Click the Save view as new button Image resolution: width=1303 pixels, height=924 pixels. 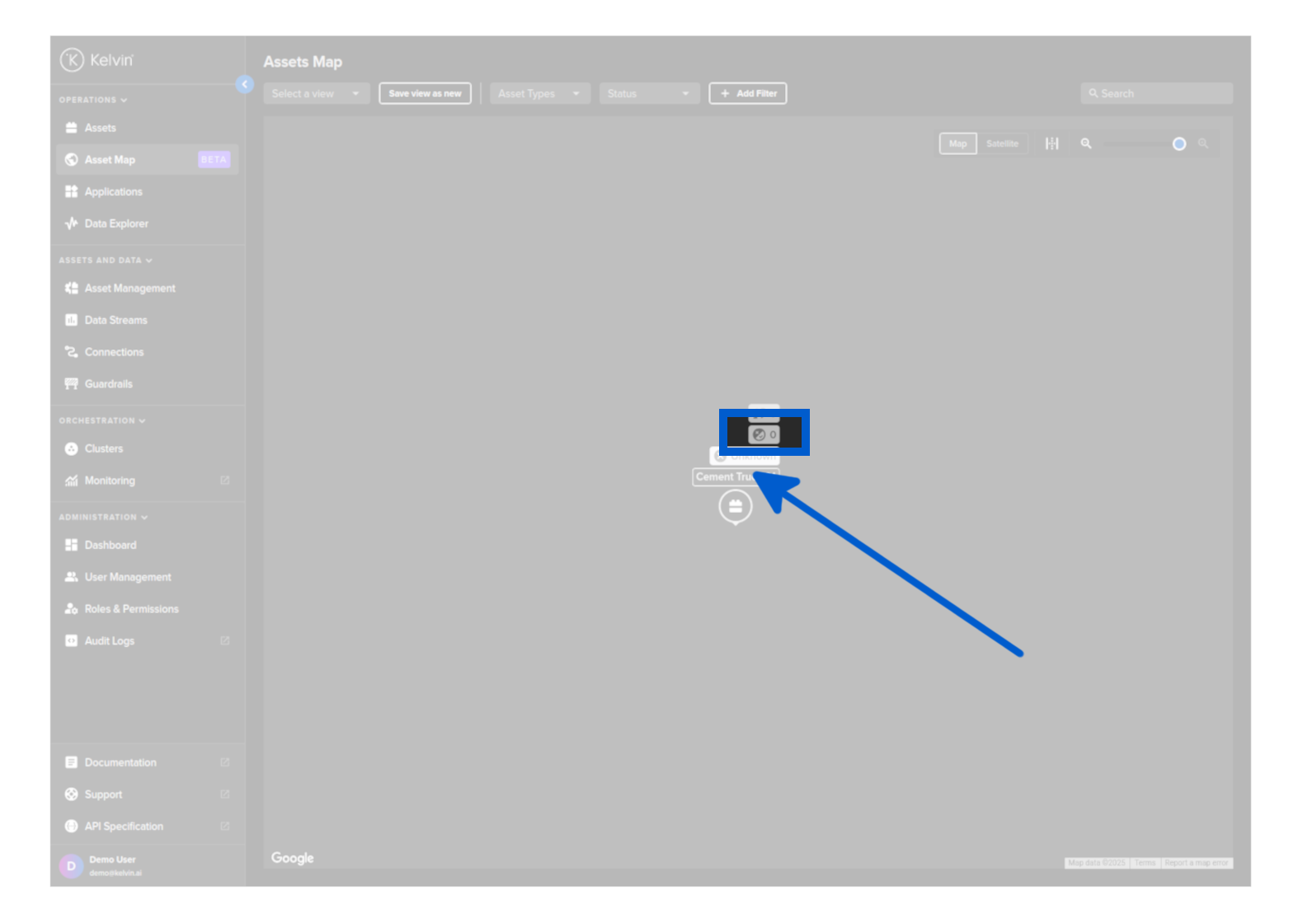coord(425,94)
